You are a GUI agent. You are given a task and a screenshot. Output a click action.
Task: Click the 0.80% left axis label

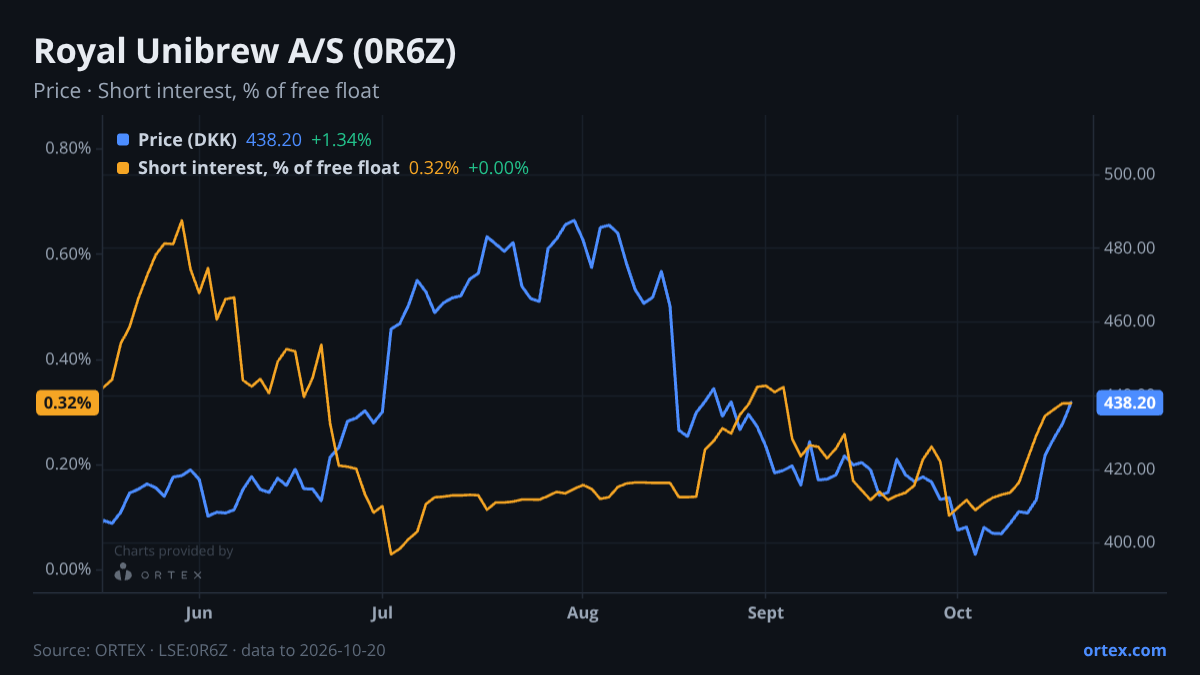click(x=68, y=148)
